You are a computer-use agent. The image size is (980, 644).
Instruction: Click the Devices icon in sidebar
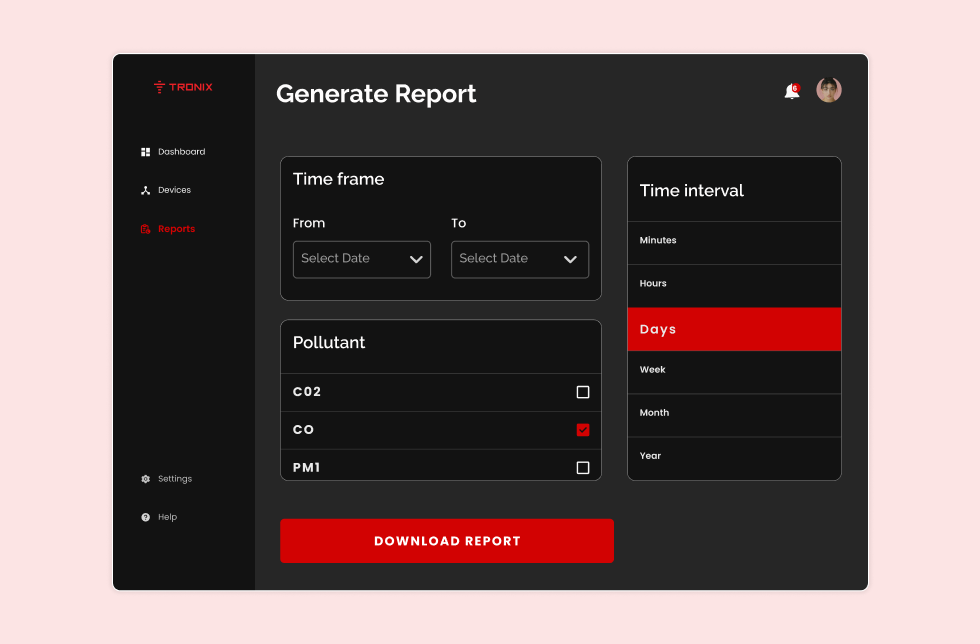[145, 190]
